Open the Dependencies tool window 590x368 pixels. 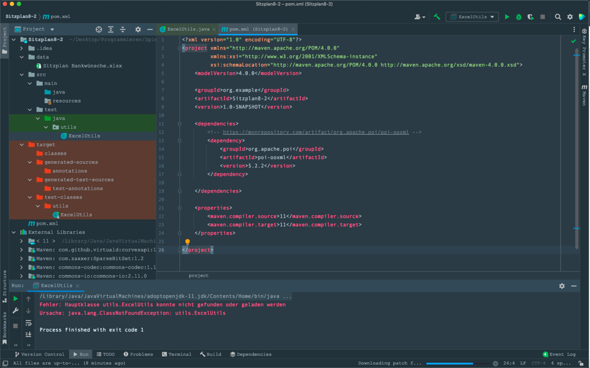(251, 354)
